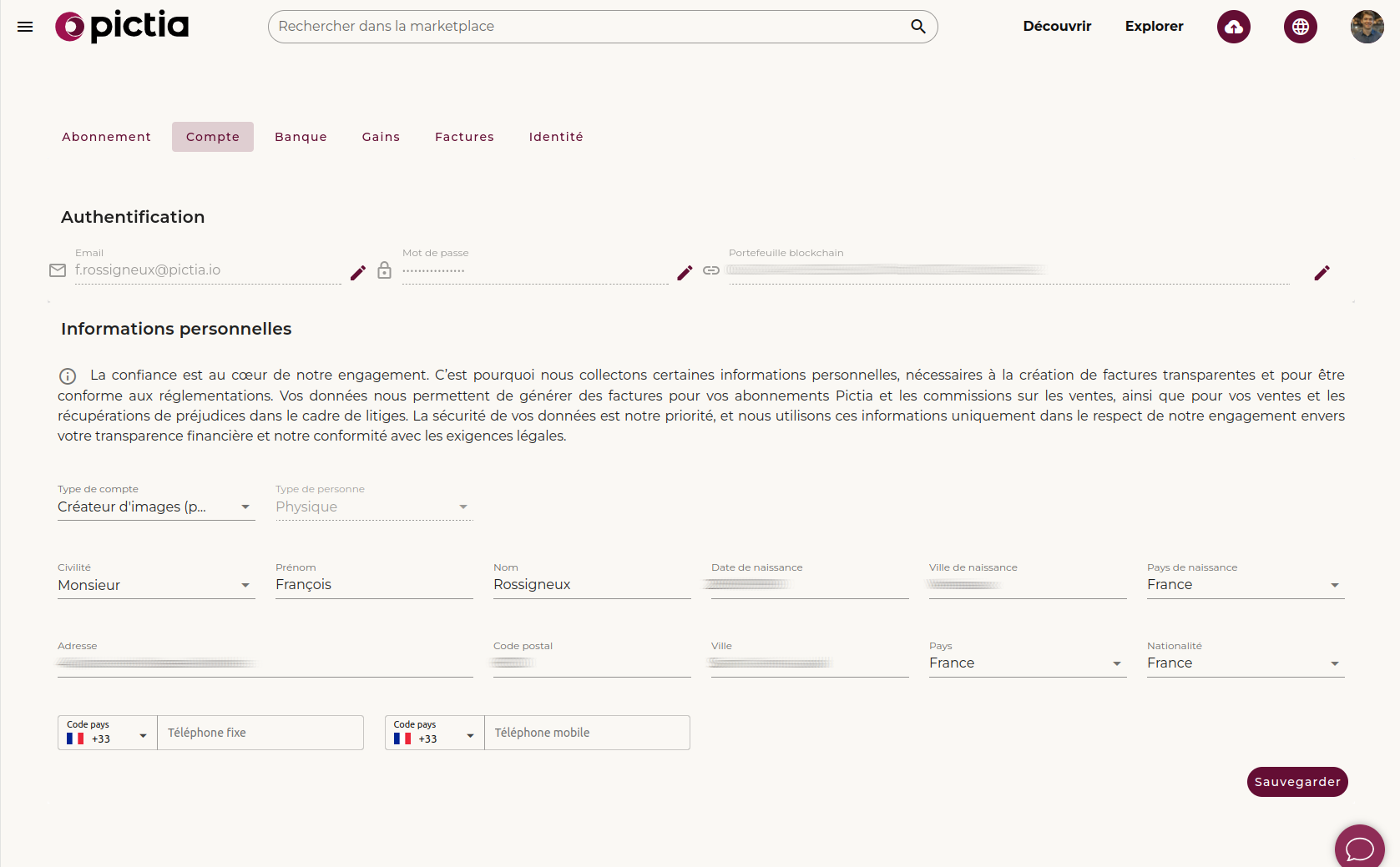The image size is (1400, 867).
Task: Switch to the Abonnement tab
Action: coord(106,137)
